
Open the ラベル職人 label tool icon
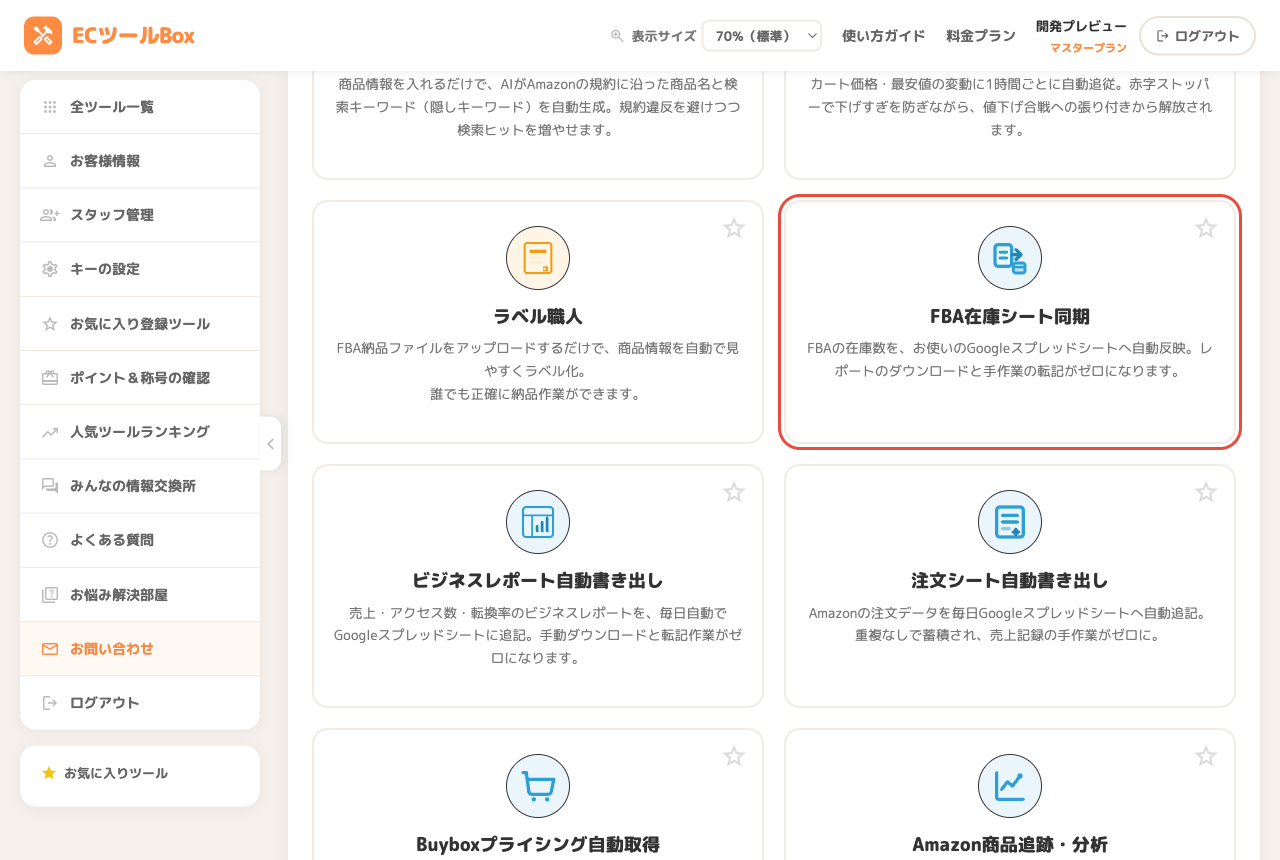pos(538,258)
